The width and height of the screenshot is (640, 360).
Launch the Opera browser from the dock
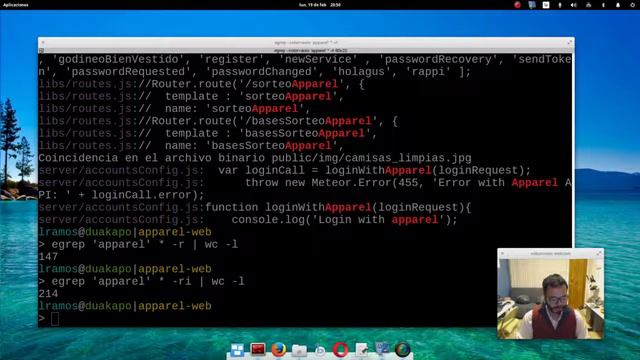point(340,350)
